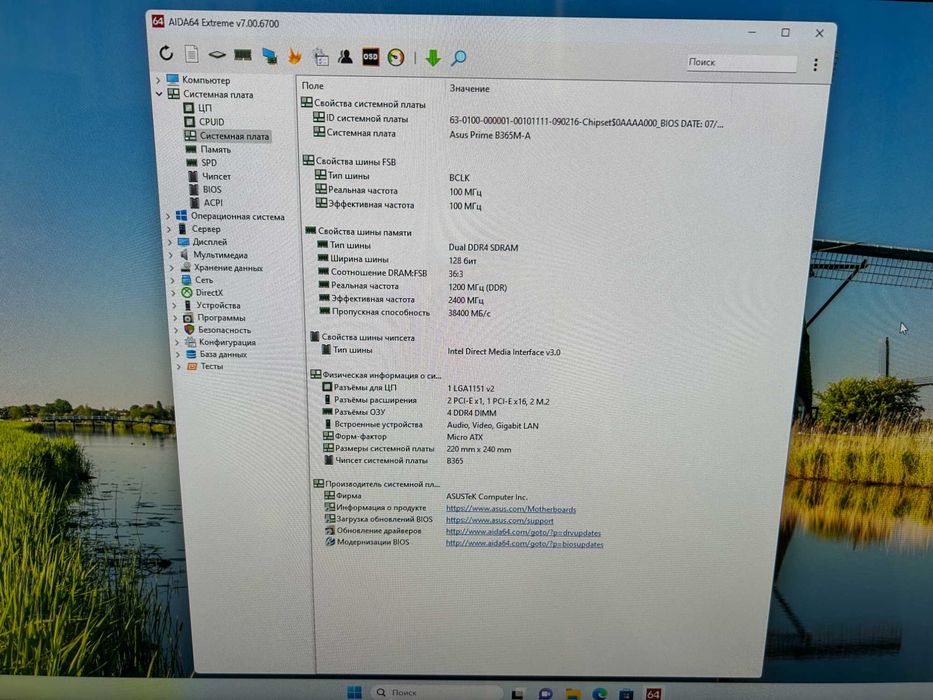Viewport: 933px width, 700px height.
Task: Click the AIDA64 taskbar icon
Action: [x=653, y=693]
